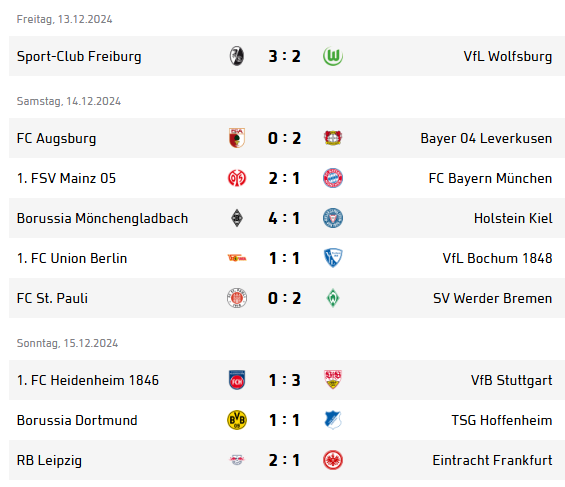Viewport: 565px width, 487px height.
Task: Open the 3:2 Freiburg vs Wolfsburg result
Action: click(x=284, y=57)
